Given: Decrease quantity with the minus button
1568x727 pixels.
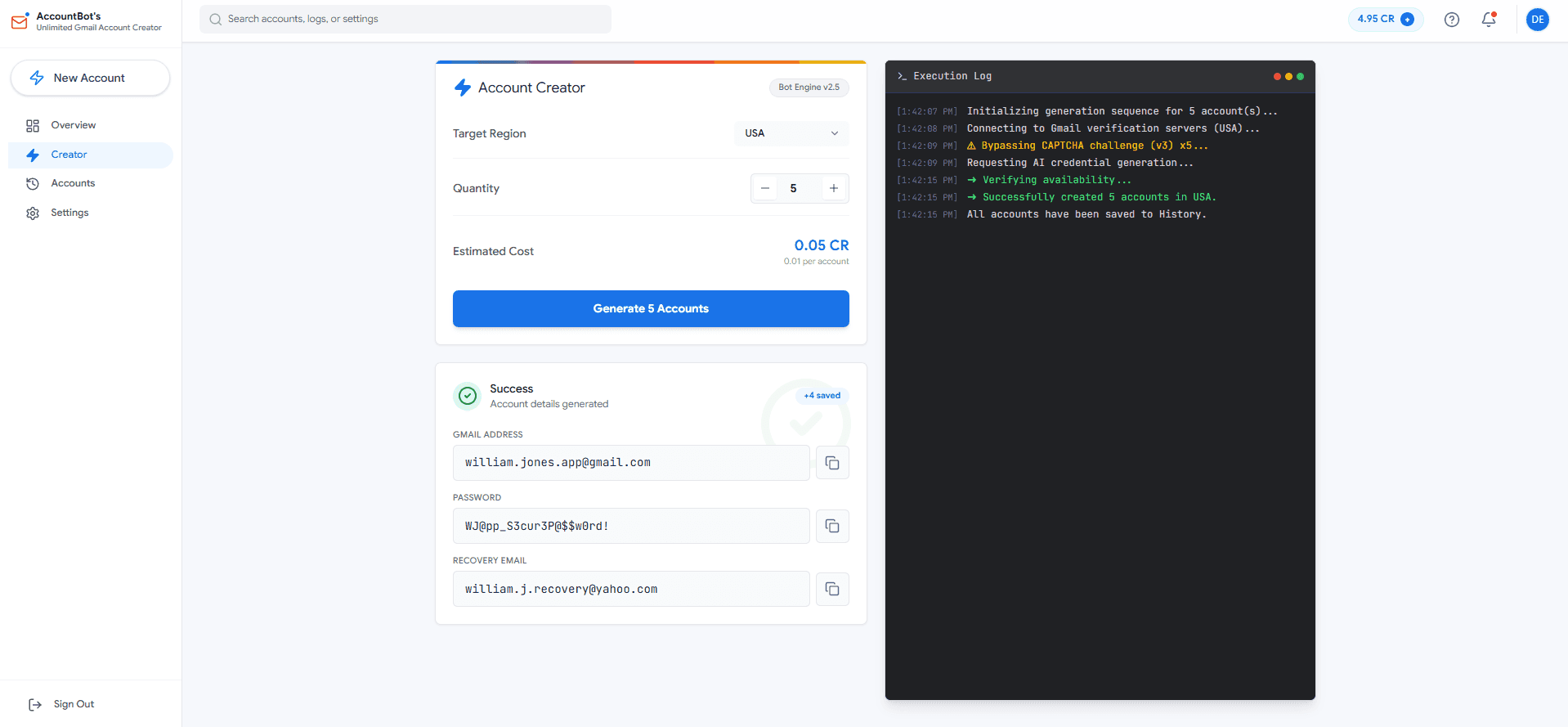Looking at the screenshot, I should (765, 188).
